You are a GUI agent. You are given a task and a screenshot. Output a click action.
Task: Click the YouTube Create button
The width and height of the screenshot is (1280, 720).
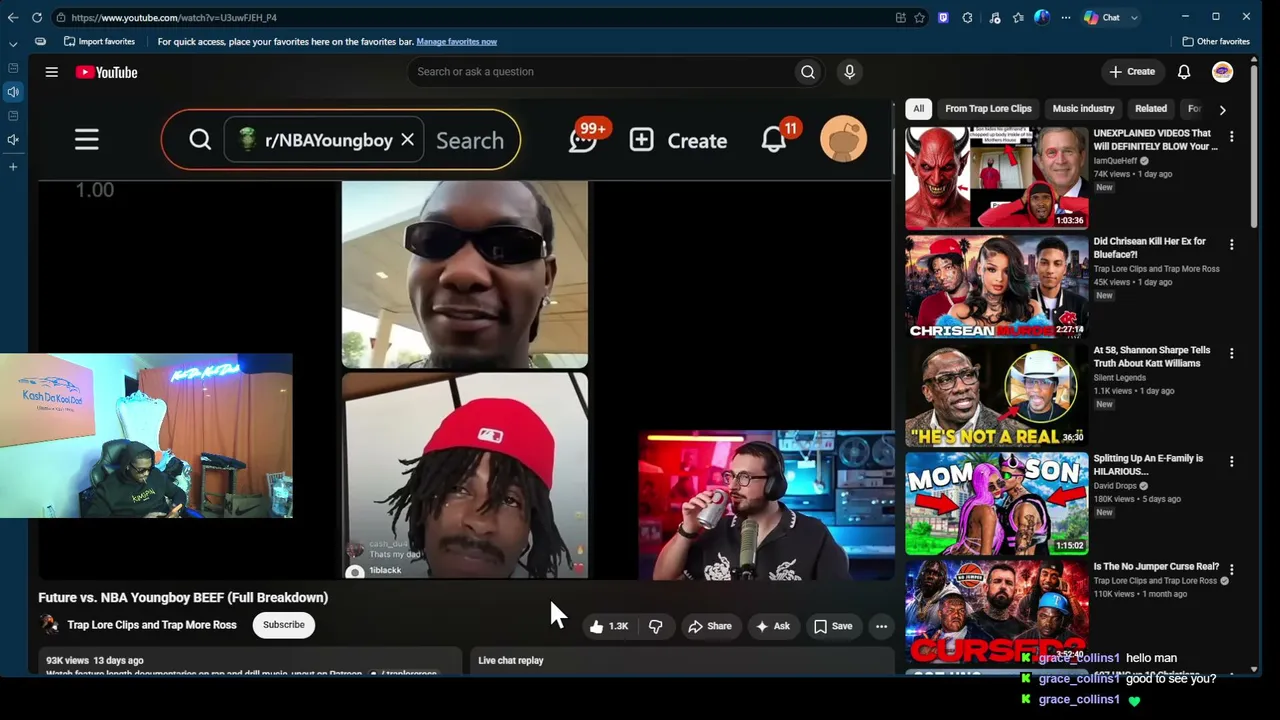[x=1132, y=72]
